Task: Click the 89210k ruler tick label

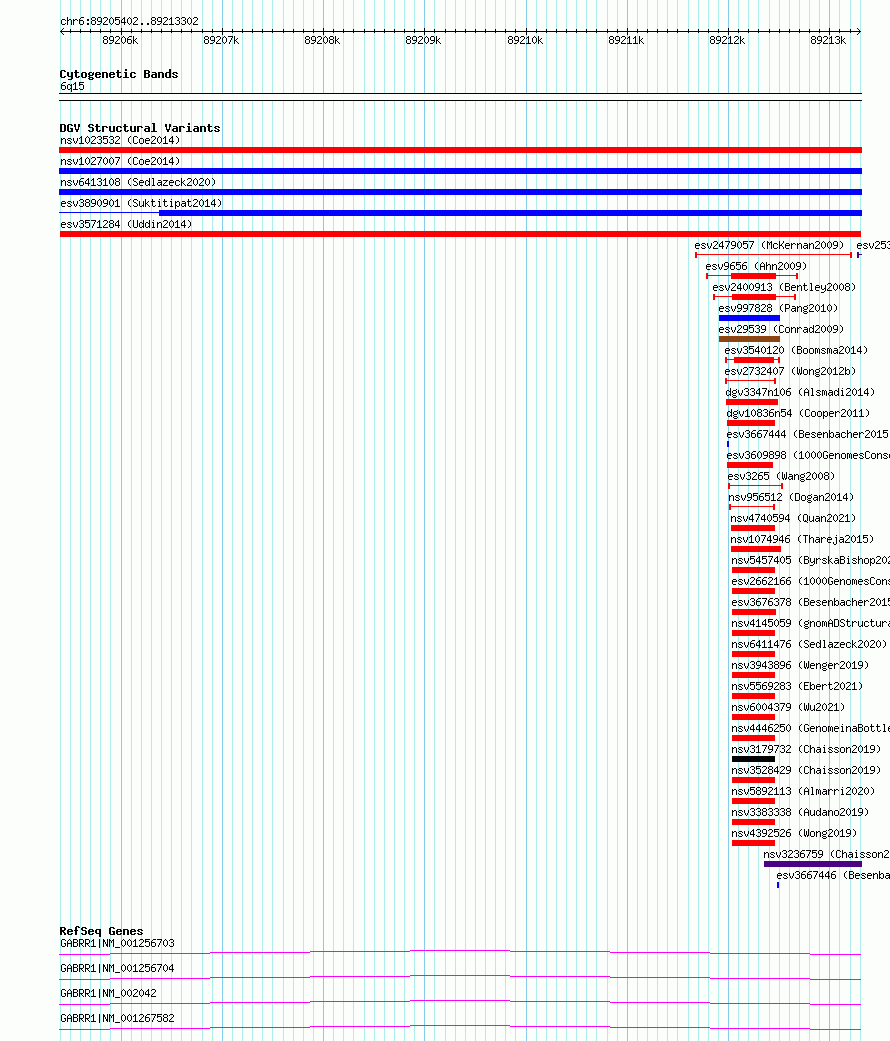Action: (x=525, y=40)
